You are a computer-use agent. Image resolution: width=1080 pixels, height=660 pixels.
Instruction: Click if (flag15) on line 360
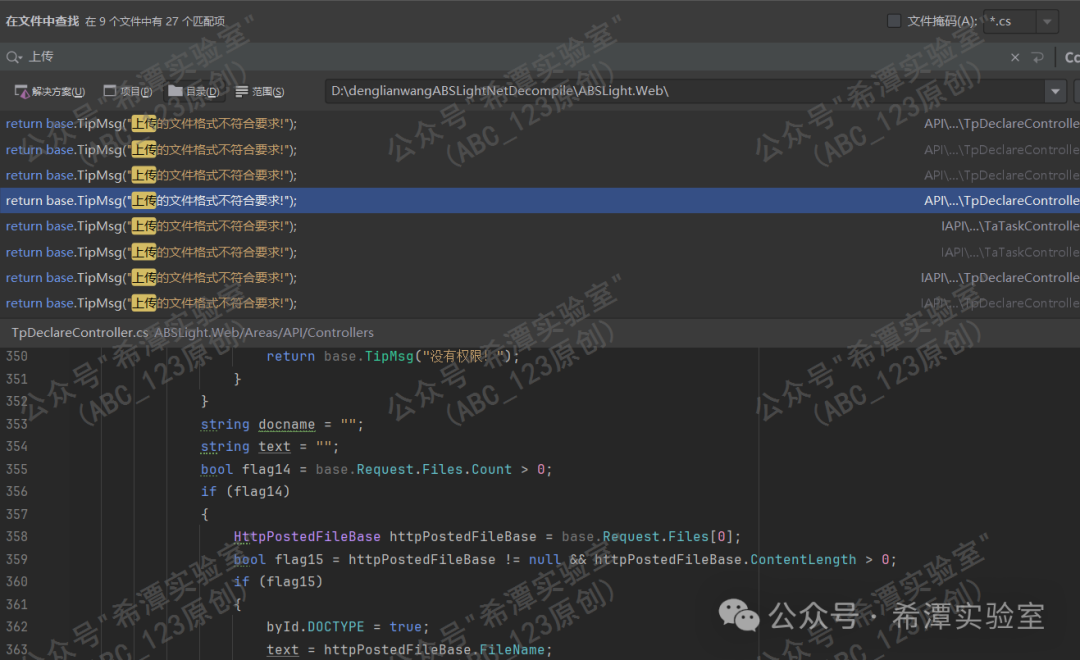tap(278, 582)
